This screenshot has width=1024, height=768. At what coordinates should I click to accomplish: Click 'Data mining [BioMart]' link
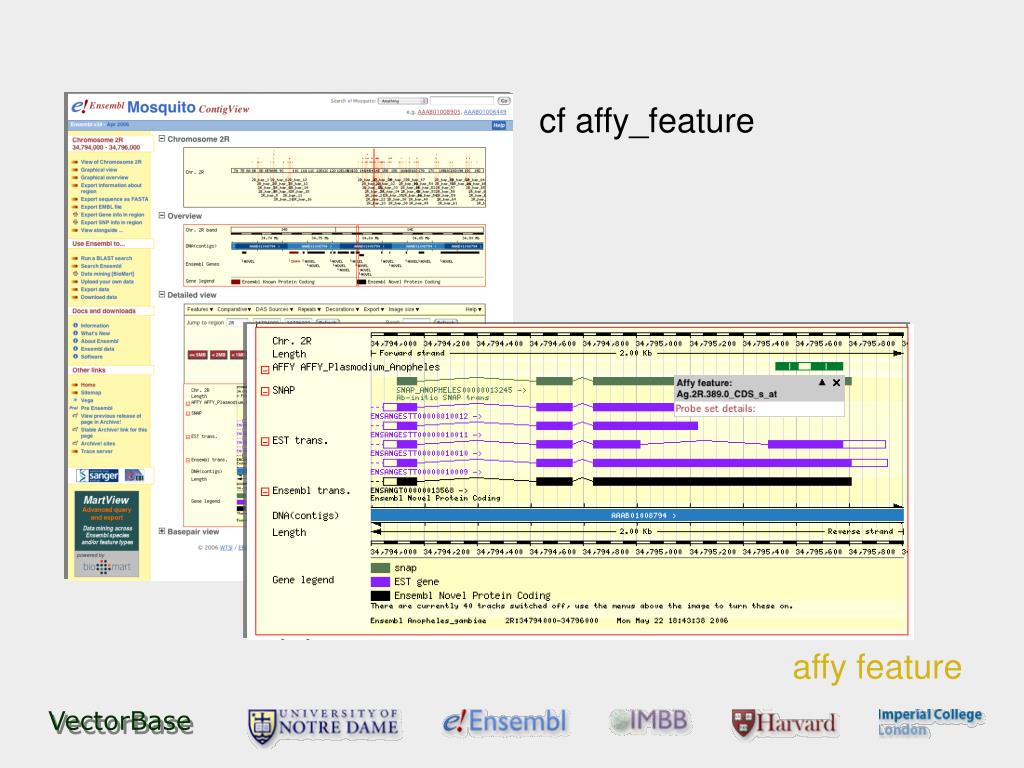(108, 274)
